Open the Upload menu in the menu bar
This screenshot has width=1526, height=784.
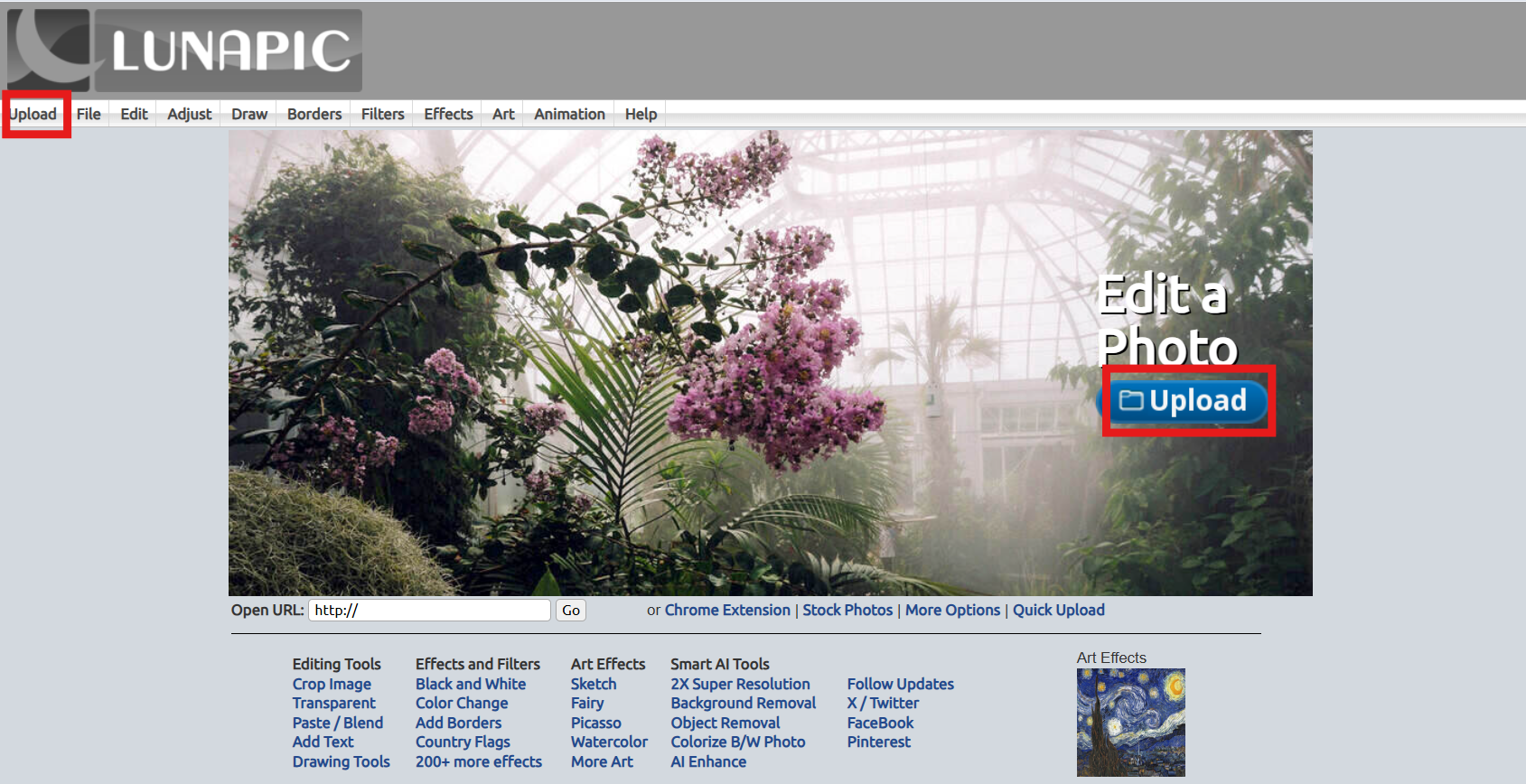[x=33, y=114]
